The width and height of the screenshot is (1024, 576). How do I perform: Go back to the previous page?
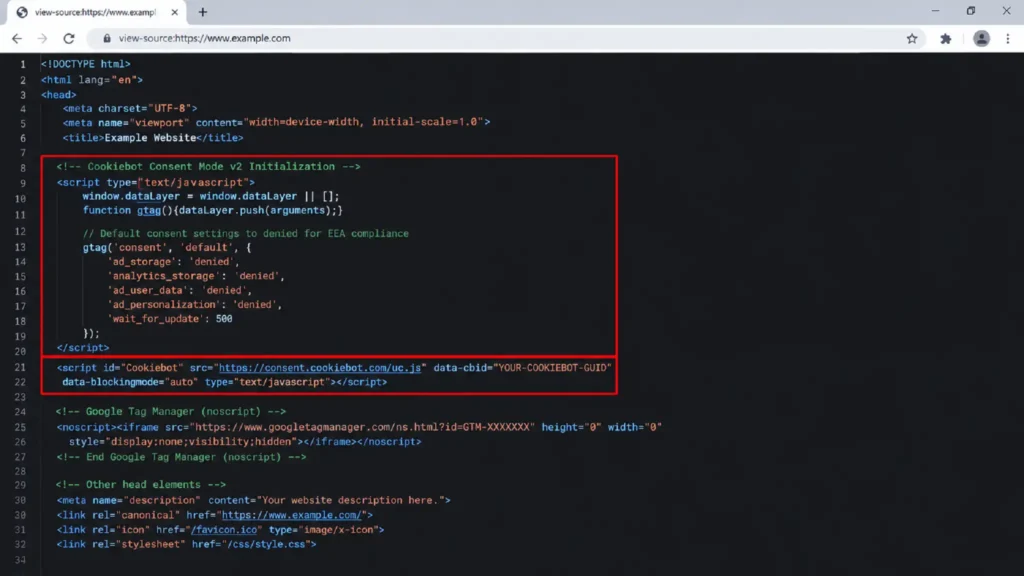(17, 39)
